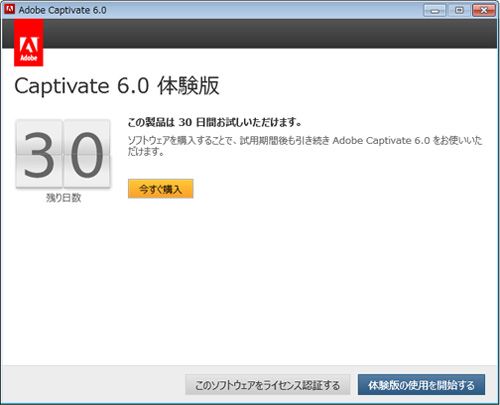The width and height of the screenshot is (500, 405).
Task: Click the bold この製品は 30 日間 text
Action: [214, 122]
